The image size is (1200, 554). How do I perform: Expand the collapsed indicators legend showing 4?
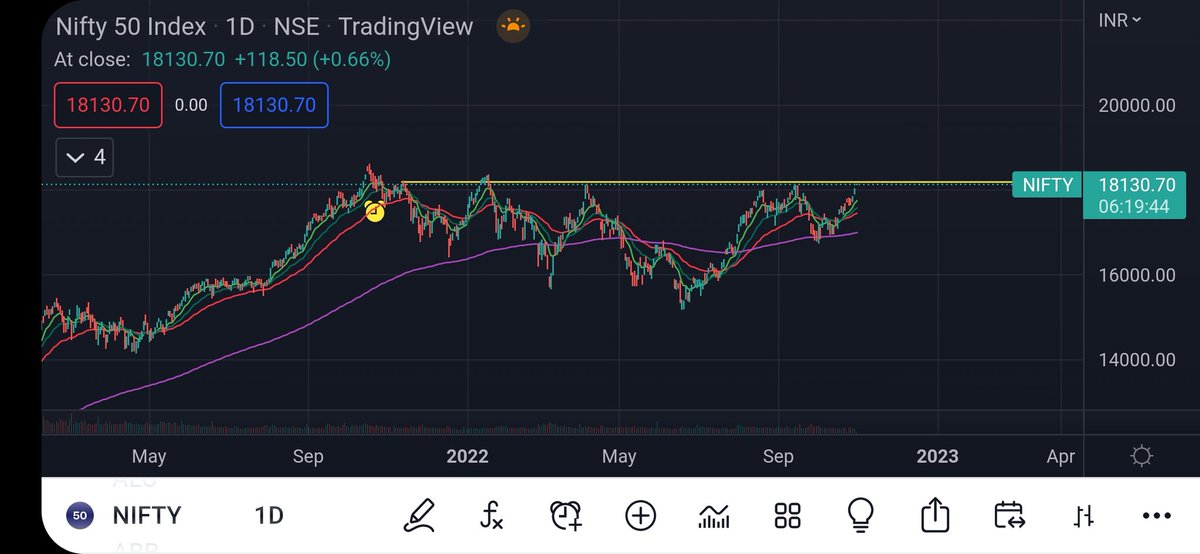(84, 157)
